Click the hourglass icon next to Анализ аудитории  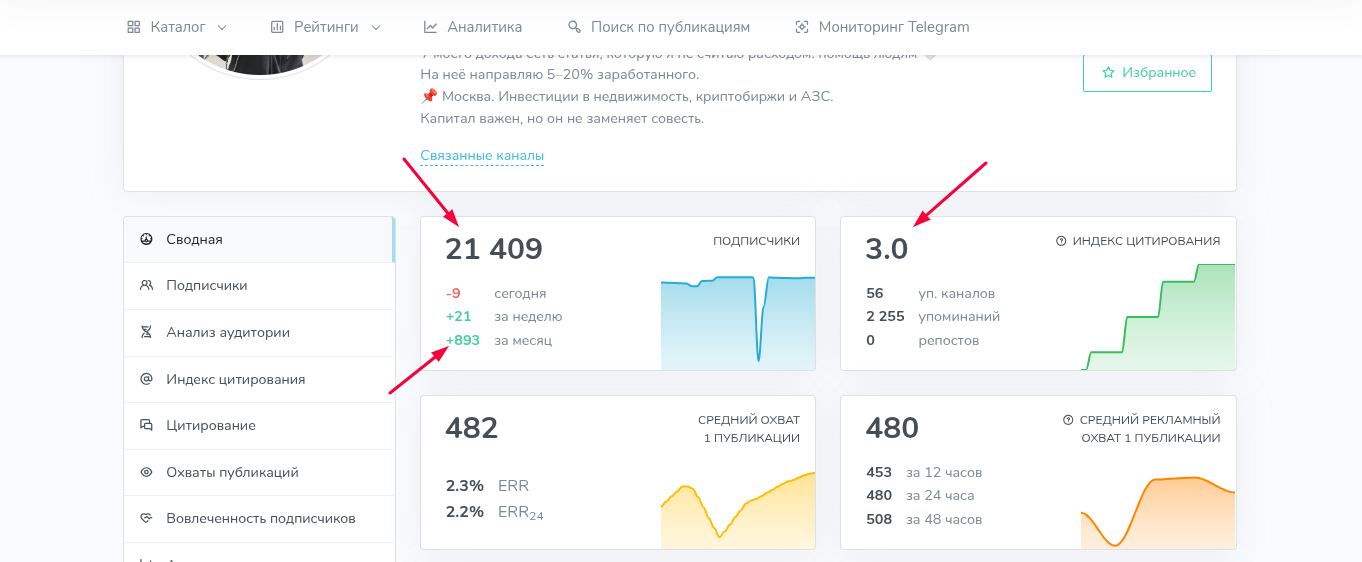pos(146,332)
